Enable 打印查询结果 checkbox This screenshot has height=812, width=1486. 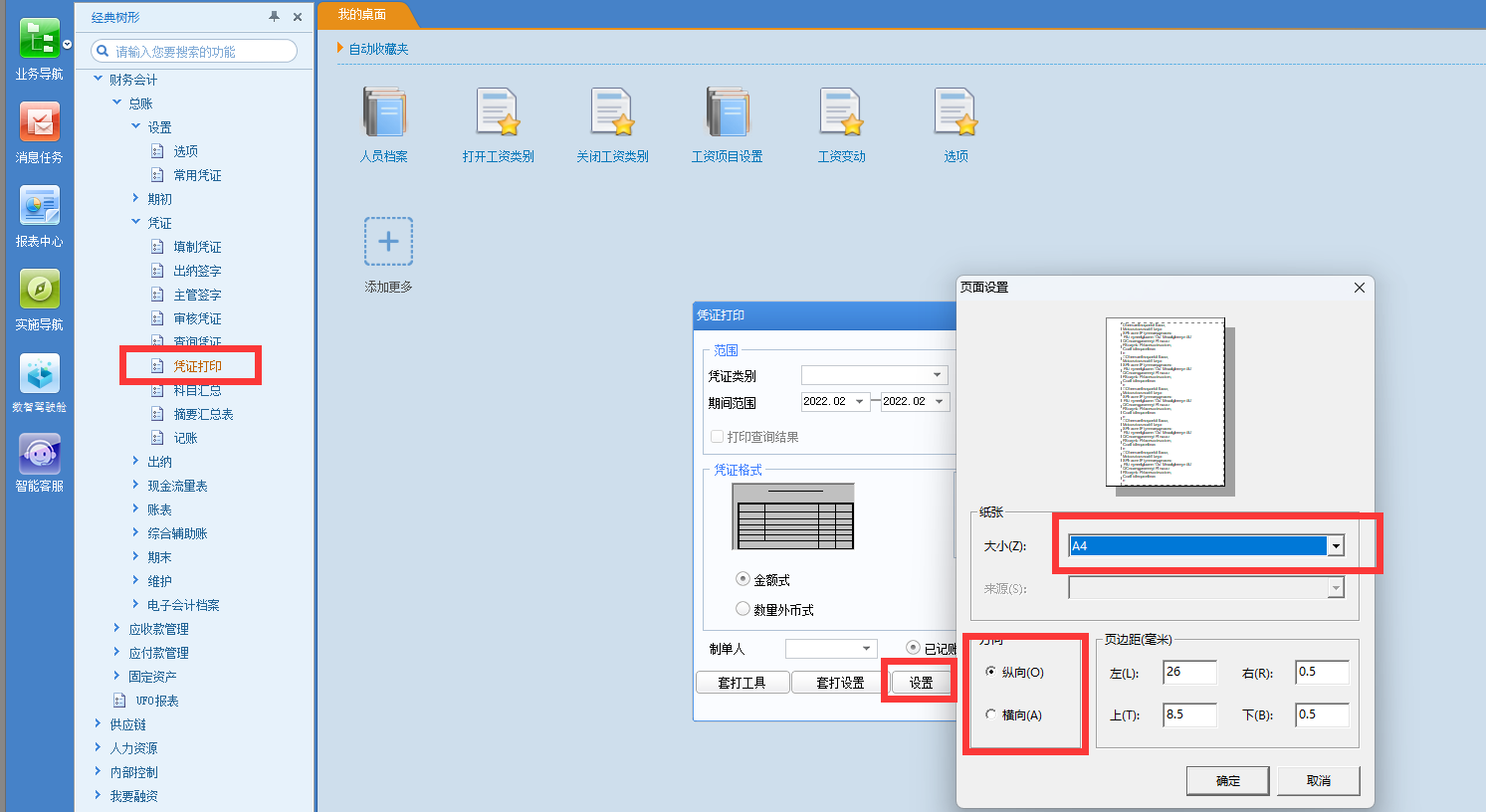coord(717,437)
